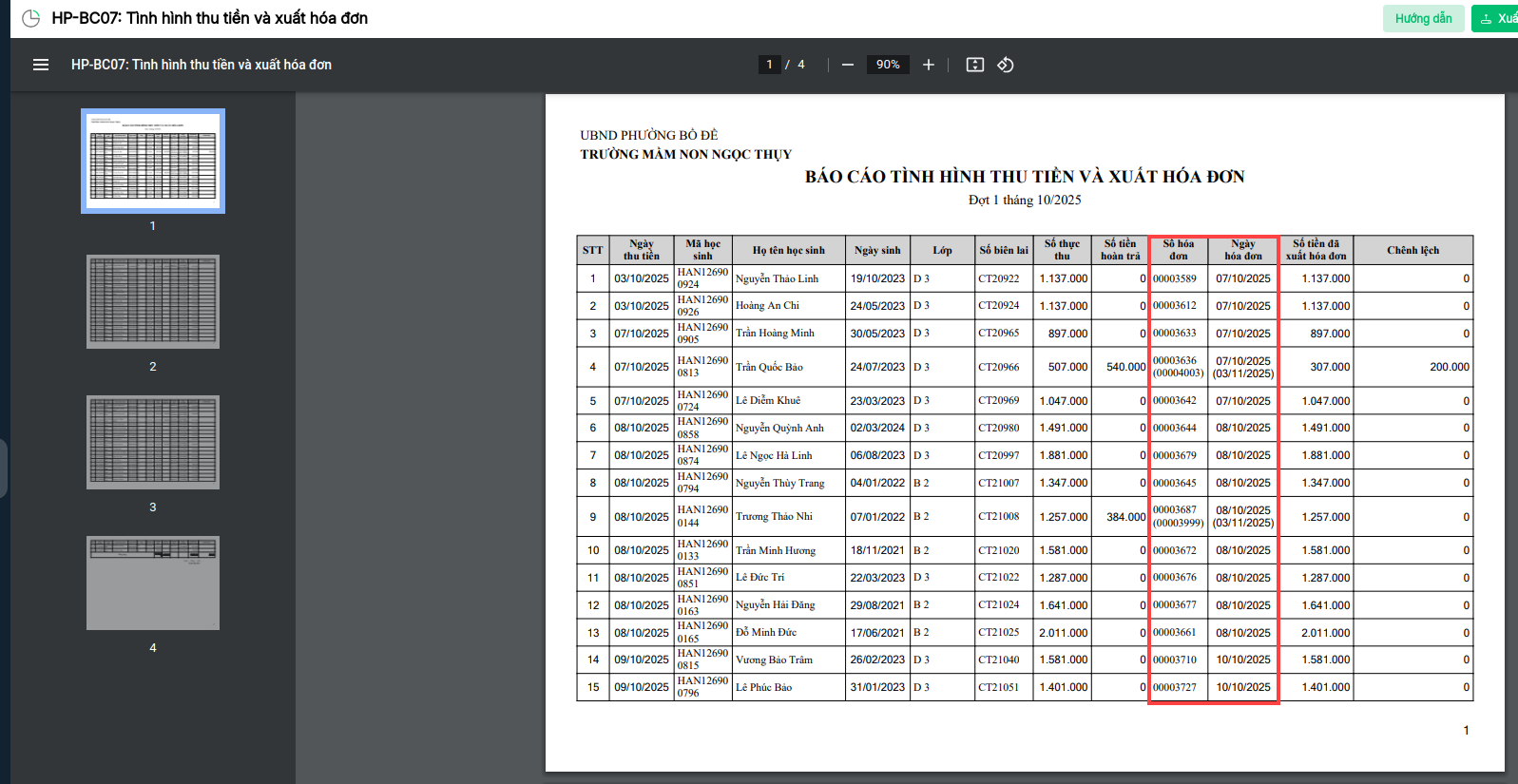The width and height of the screenshot is (1518, 784).
Task: Click the fit to page icon
Action: [975, 65]
